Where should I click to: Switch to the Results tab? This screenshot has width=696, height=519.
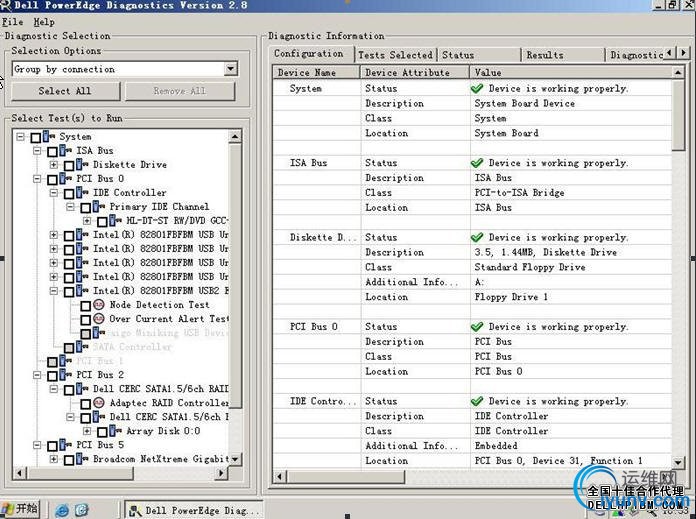(x=563, y=55)
